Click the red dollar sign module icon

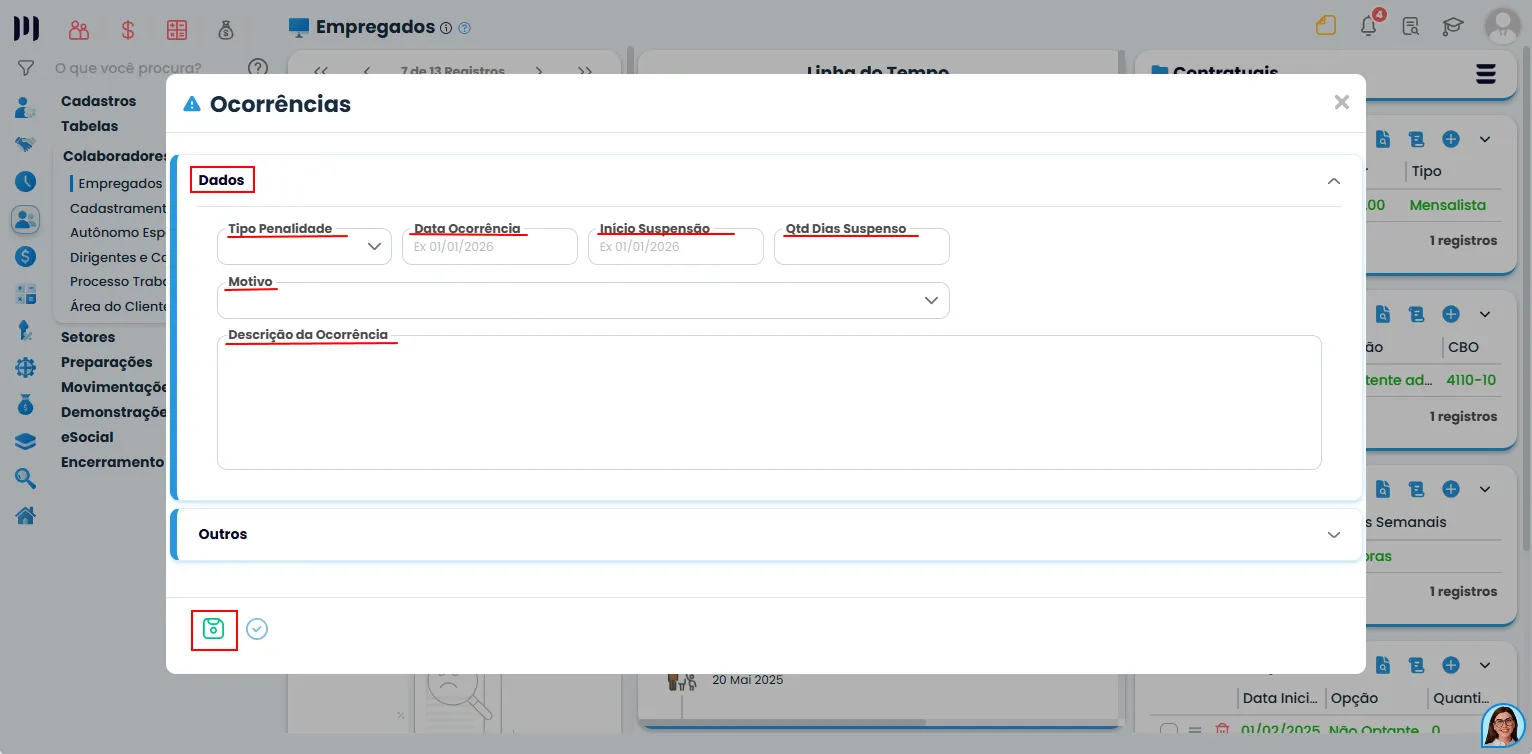pyautogui.click(x=128, y=29)
